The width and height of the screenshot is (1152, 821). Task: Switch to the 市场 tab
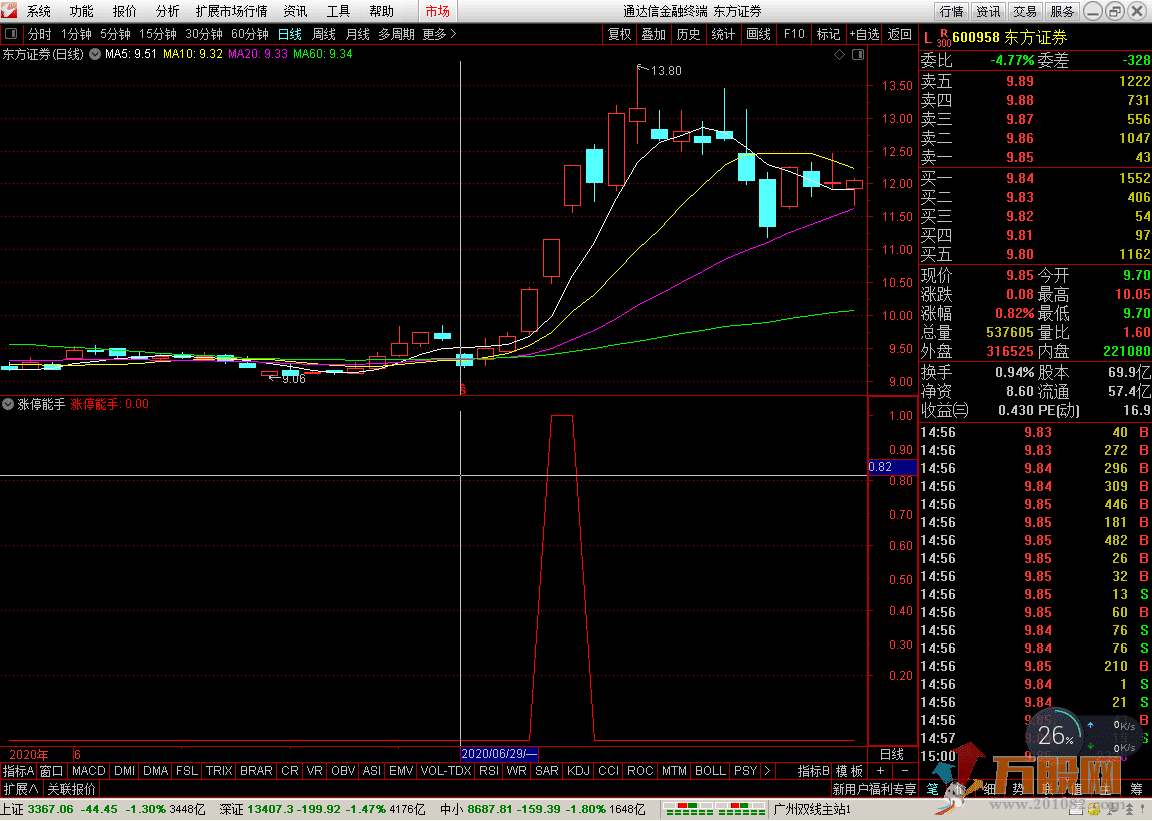click(438, 11)
